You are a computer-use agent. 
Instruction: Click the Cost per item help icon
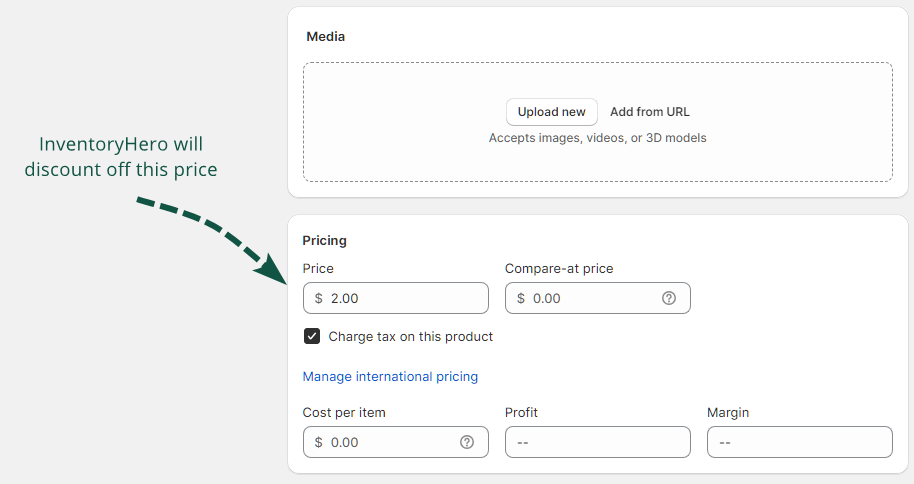tap(467, 442)
